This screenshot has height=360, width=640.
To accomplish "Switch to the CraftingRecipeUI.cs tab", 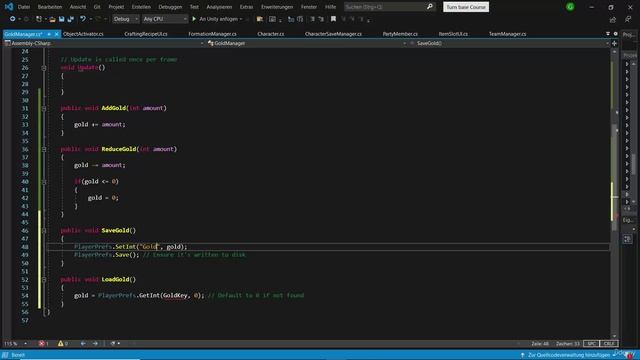I will point(146,34).
